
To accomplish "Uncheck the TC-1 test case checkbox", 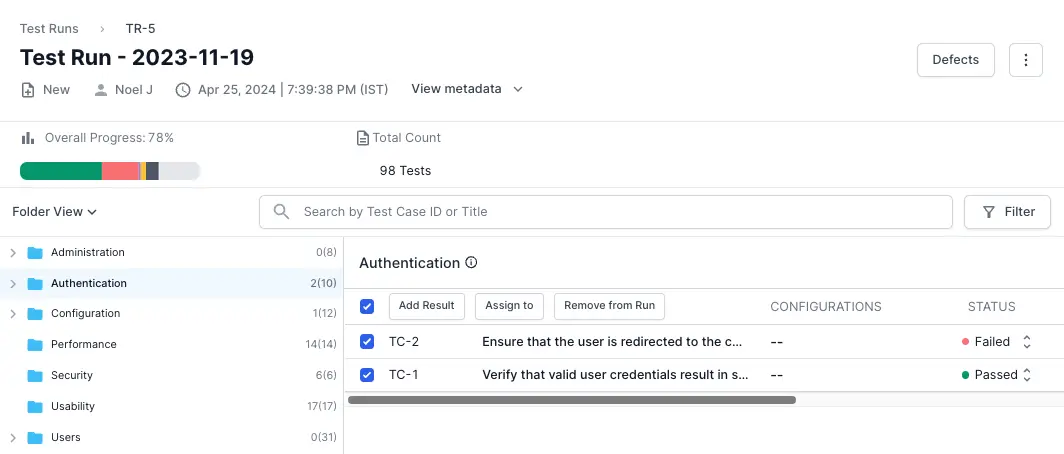I will pos(367,375).
